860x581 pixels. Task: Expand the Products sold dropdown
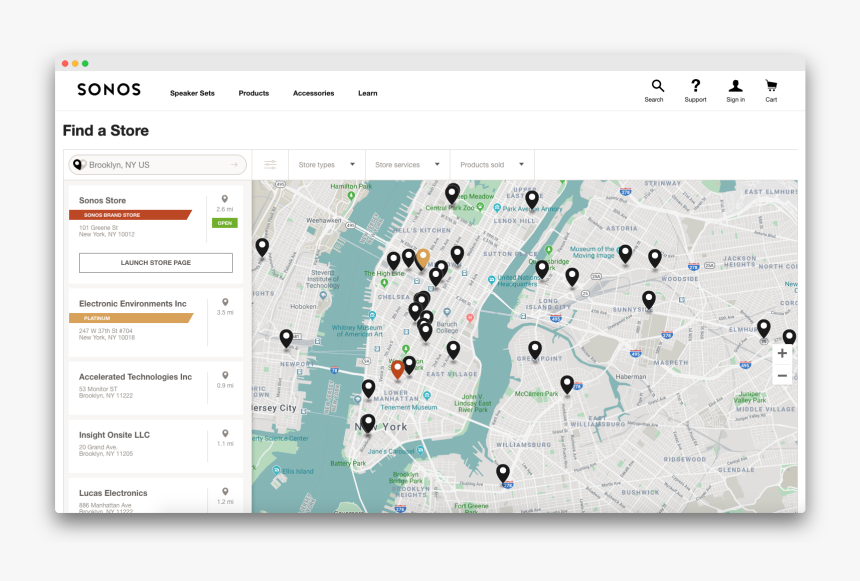(x=492, y=165)
